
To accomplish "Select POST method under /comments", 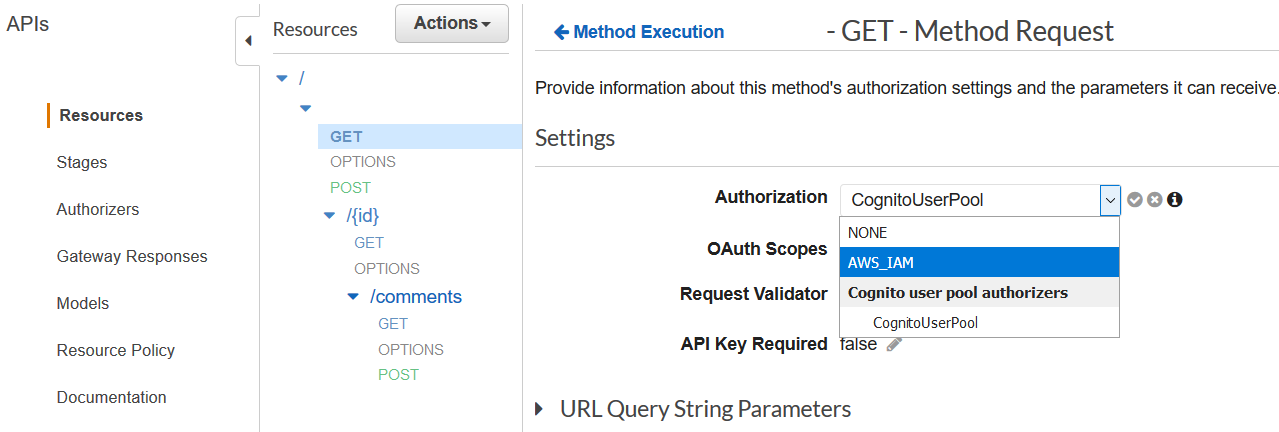I will point(398,375).
